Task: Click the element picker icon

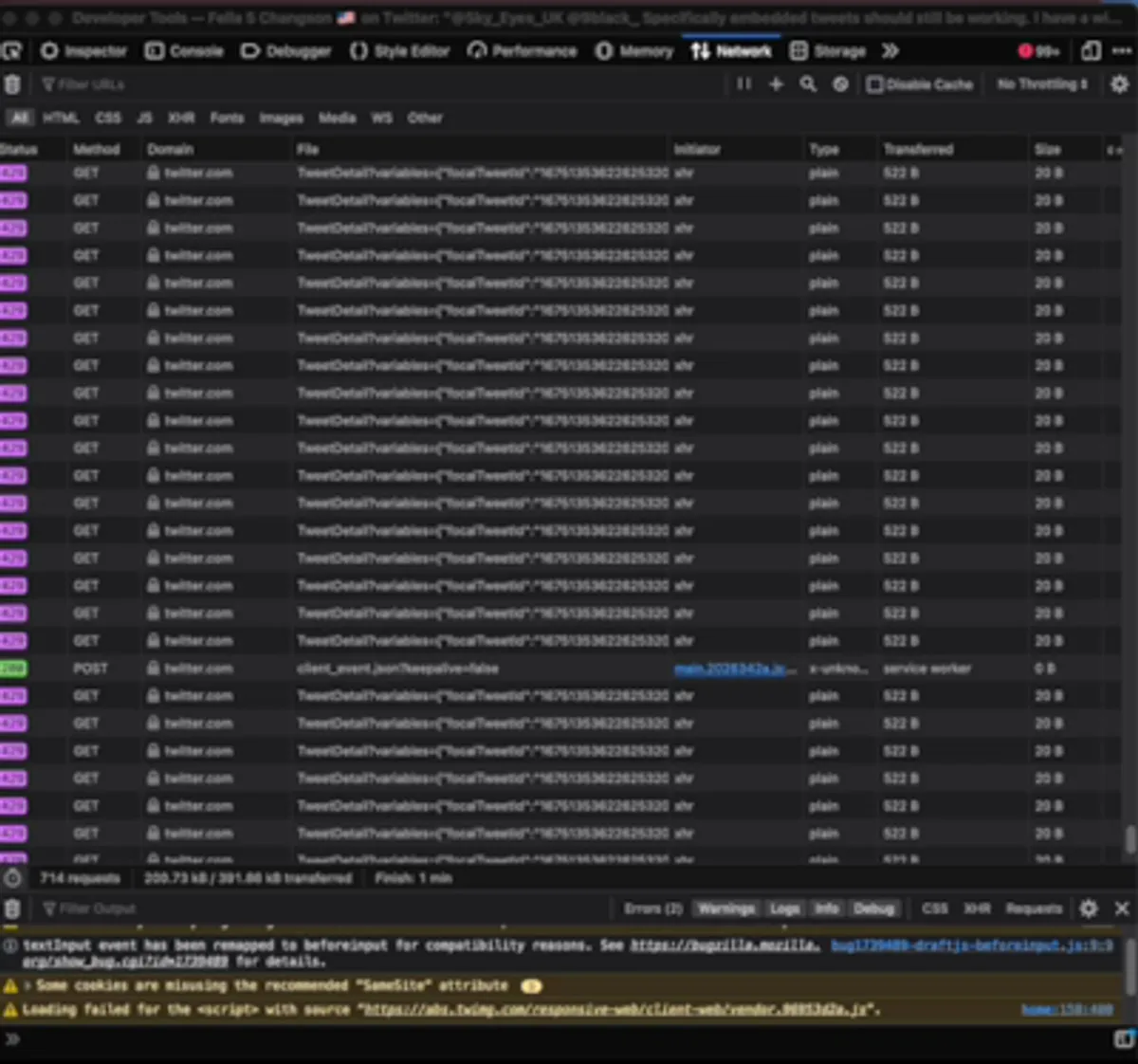Action: click(11, 51)
